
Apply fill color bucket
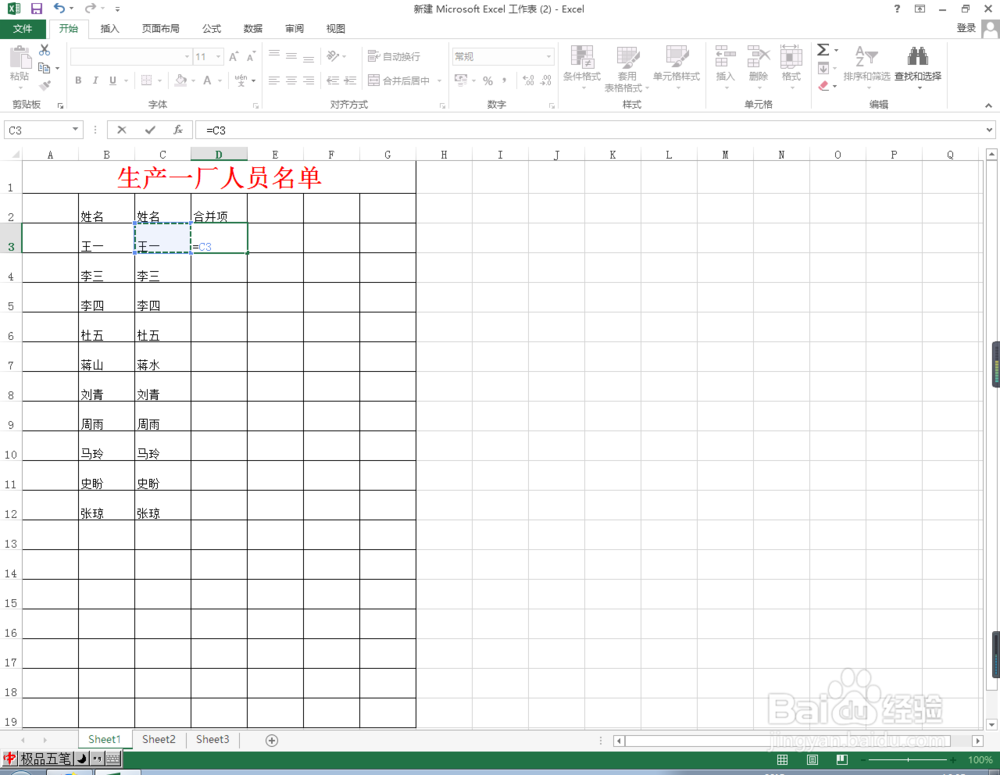pyautogui.click(x=181, y=80)
